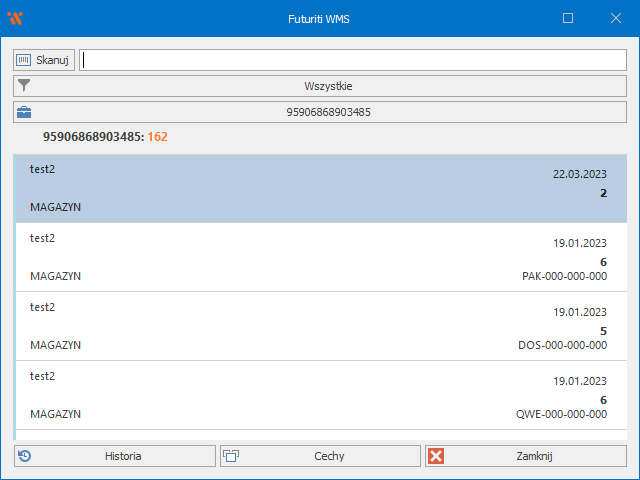This screenshot has height=480, width=640.
Task: Select the entry dated 22.03.2023
Action: (x=320, y=188)
